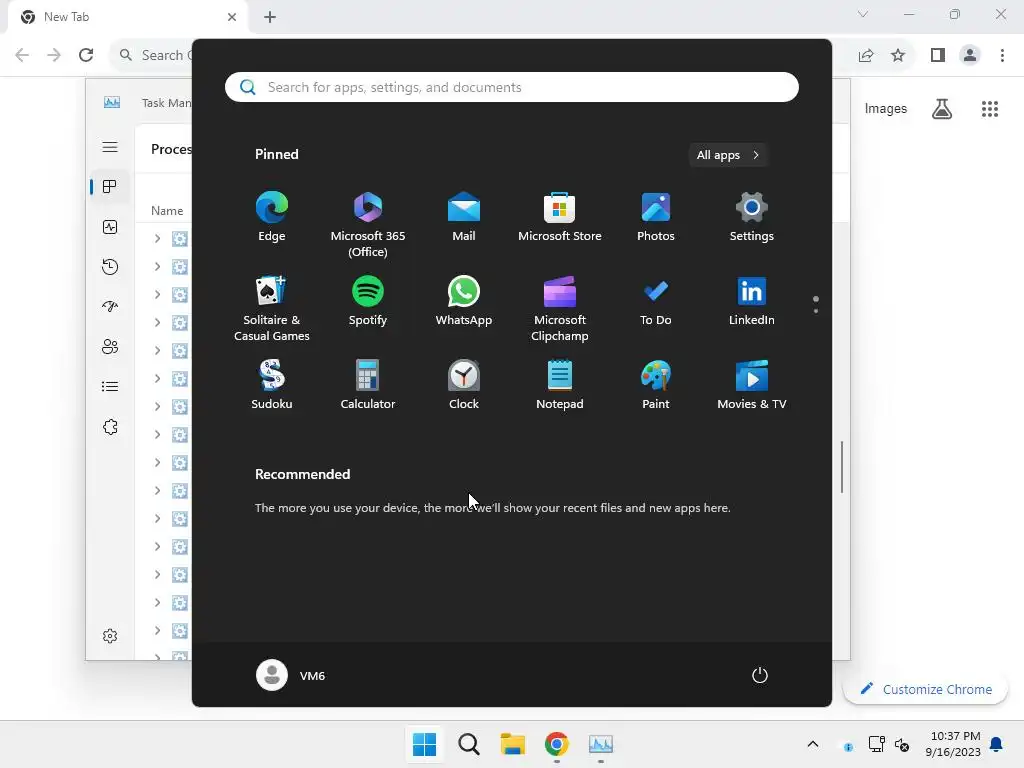
Task: Go to next pinned apps page dot
Action: pyautogui.click(x=816, y=311)
